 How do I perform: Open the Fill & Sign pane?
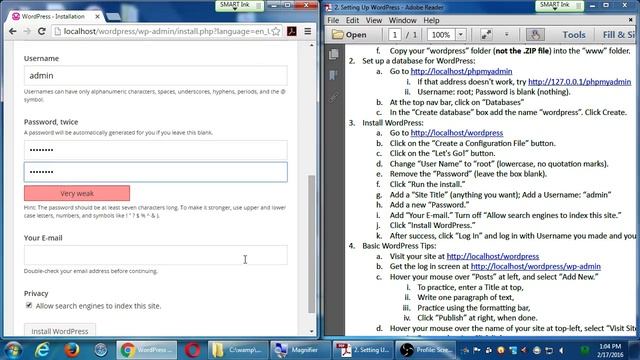618,35
